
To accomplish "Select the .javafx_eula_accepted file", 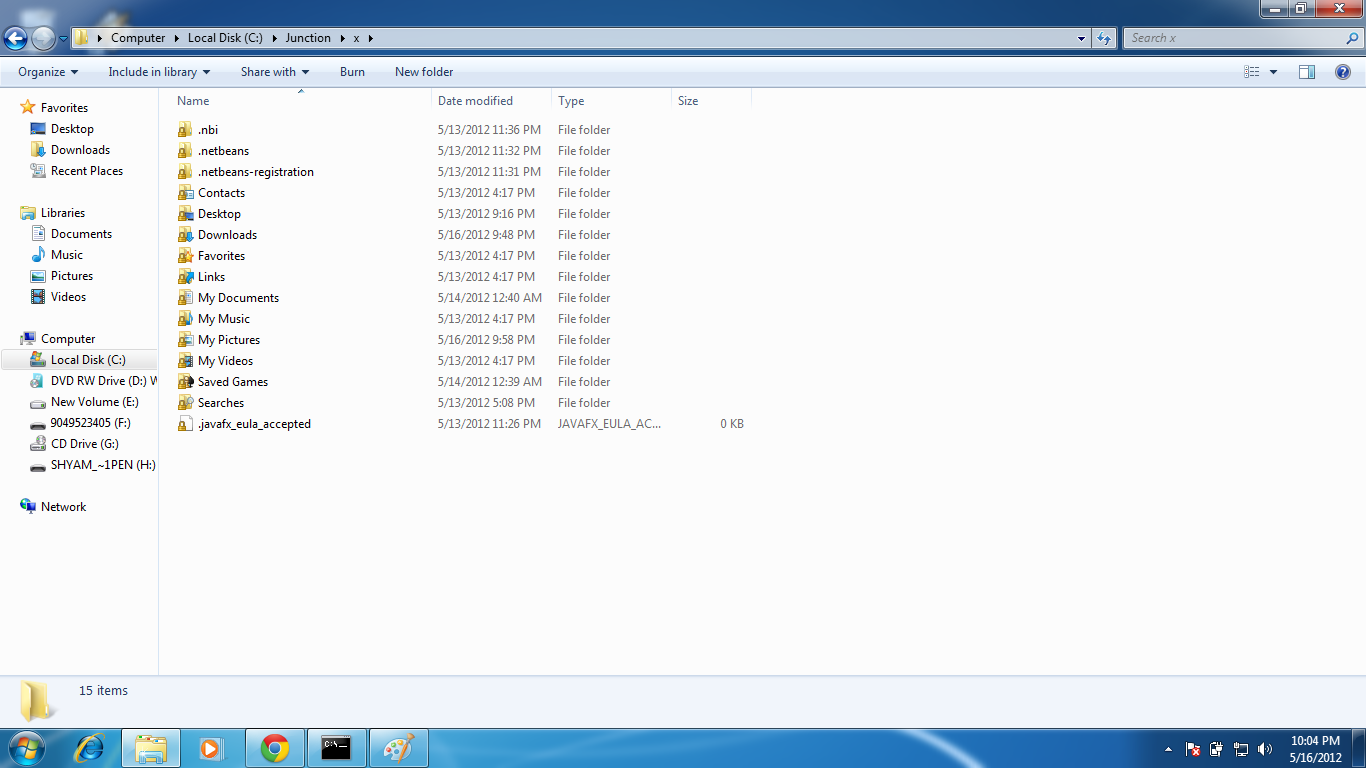I will 245,424.
